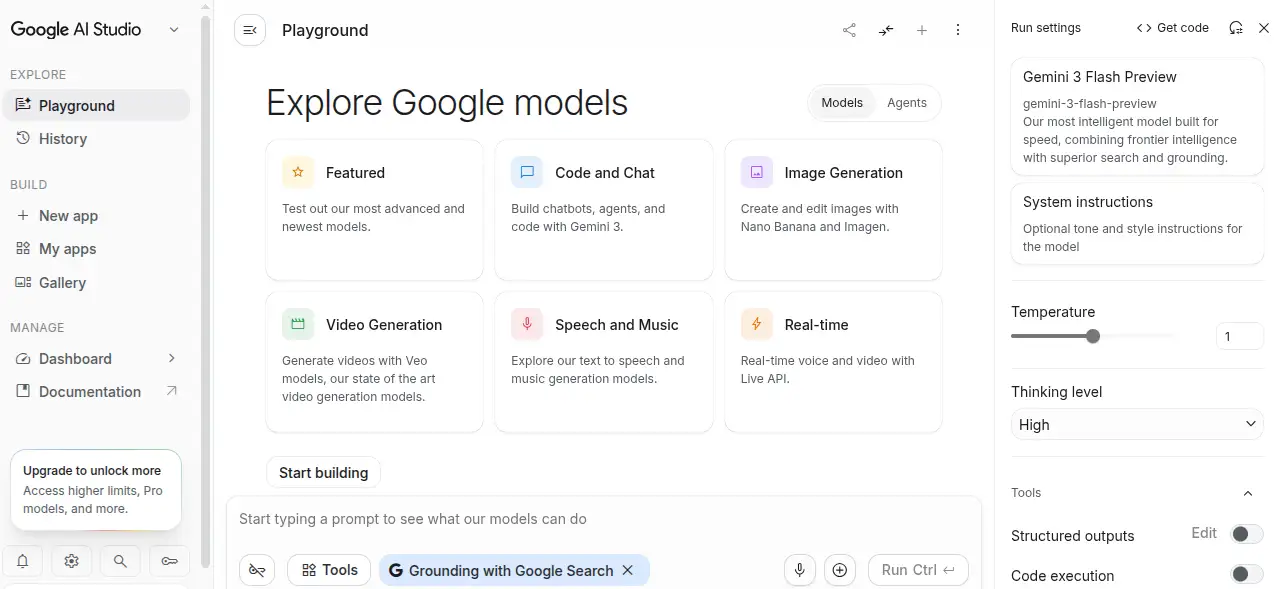Open the Google AI Studio dropdown arrow
Image resolution: width=1277 pixels, height=589 pixels.
click(174, 30)
